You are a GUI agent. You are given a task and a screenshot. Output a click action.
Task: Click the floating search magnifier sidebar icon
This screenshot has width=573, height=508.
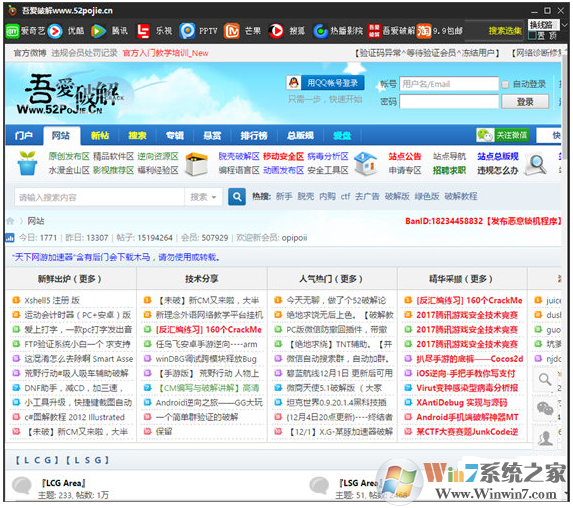[x=545, y=380]
